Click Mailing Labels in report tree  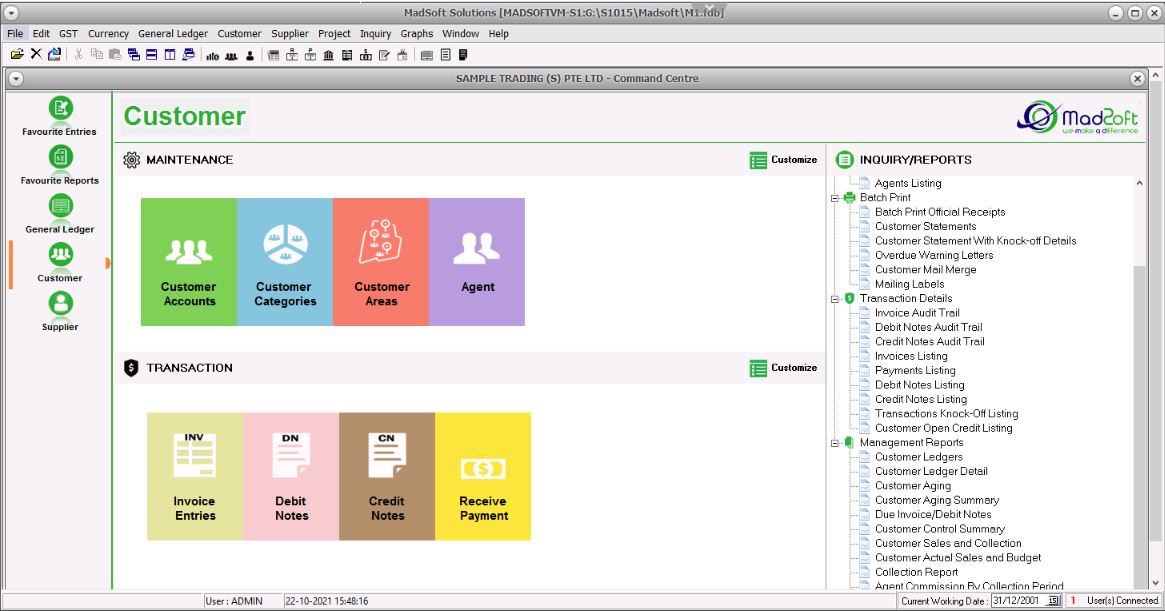[x=909, y=284]
